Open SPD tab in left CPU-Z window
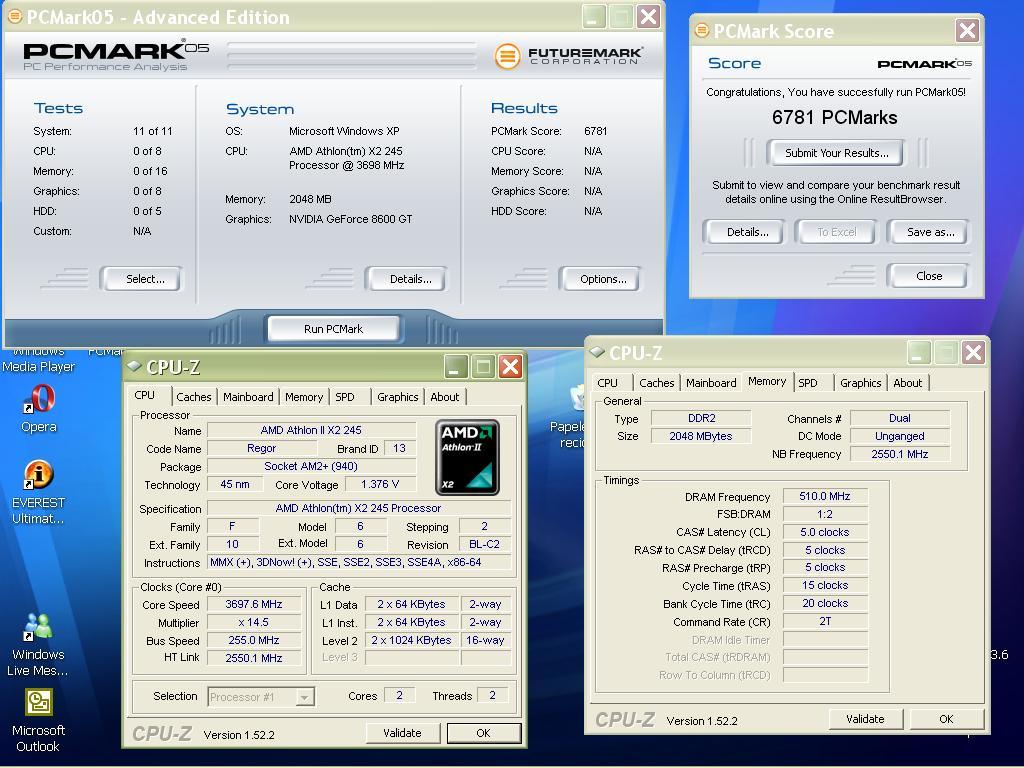The image size is (1024, 768). click(345, 396)
